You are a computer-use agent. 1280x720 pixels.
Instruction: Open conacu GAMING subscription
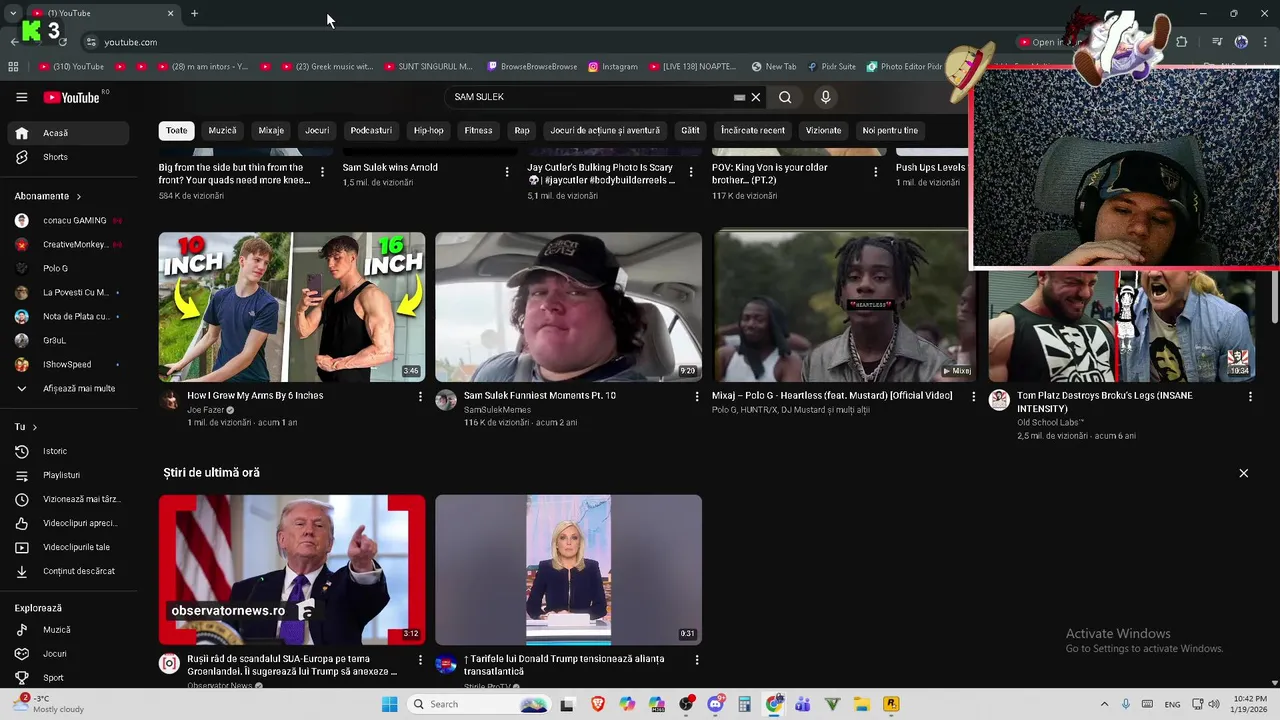66,220
